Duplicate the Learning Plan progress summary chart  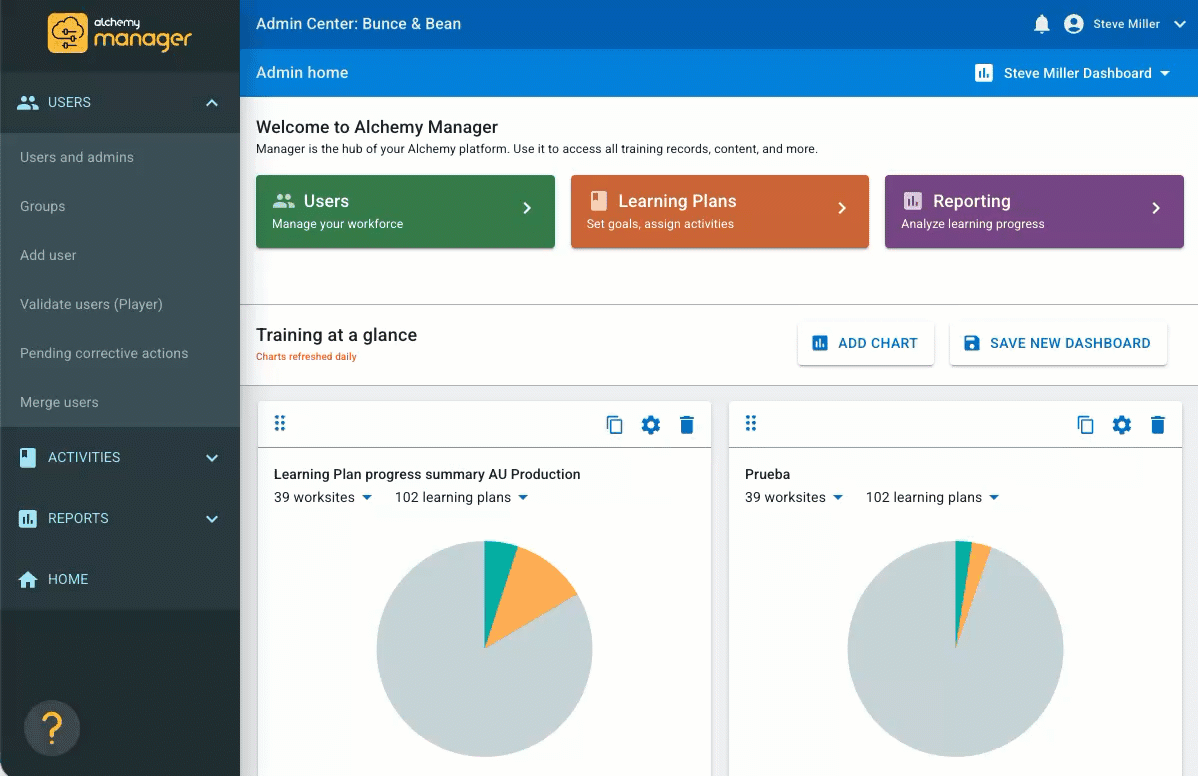tap(614, 425)
